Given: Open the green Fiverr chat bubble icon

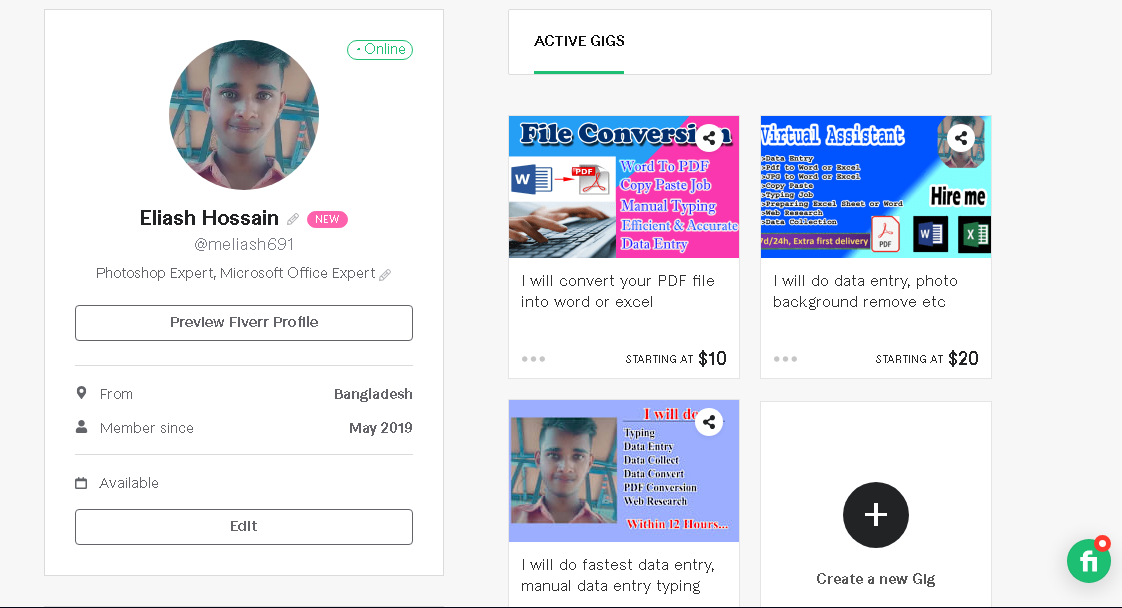Looking at the screenshot, I should 1088,560.
